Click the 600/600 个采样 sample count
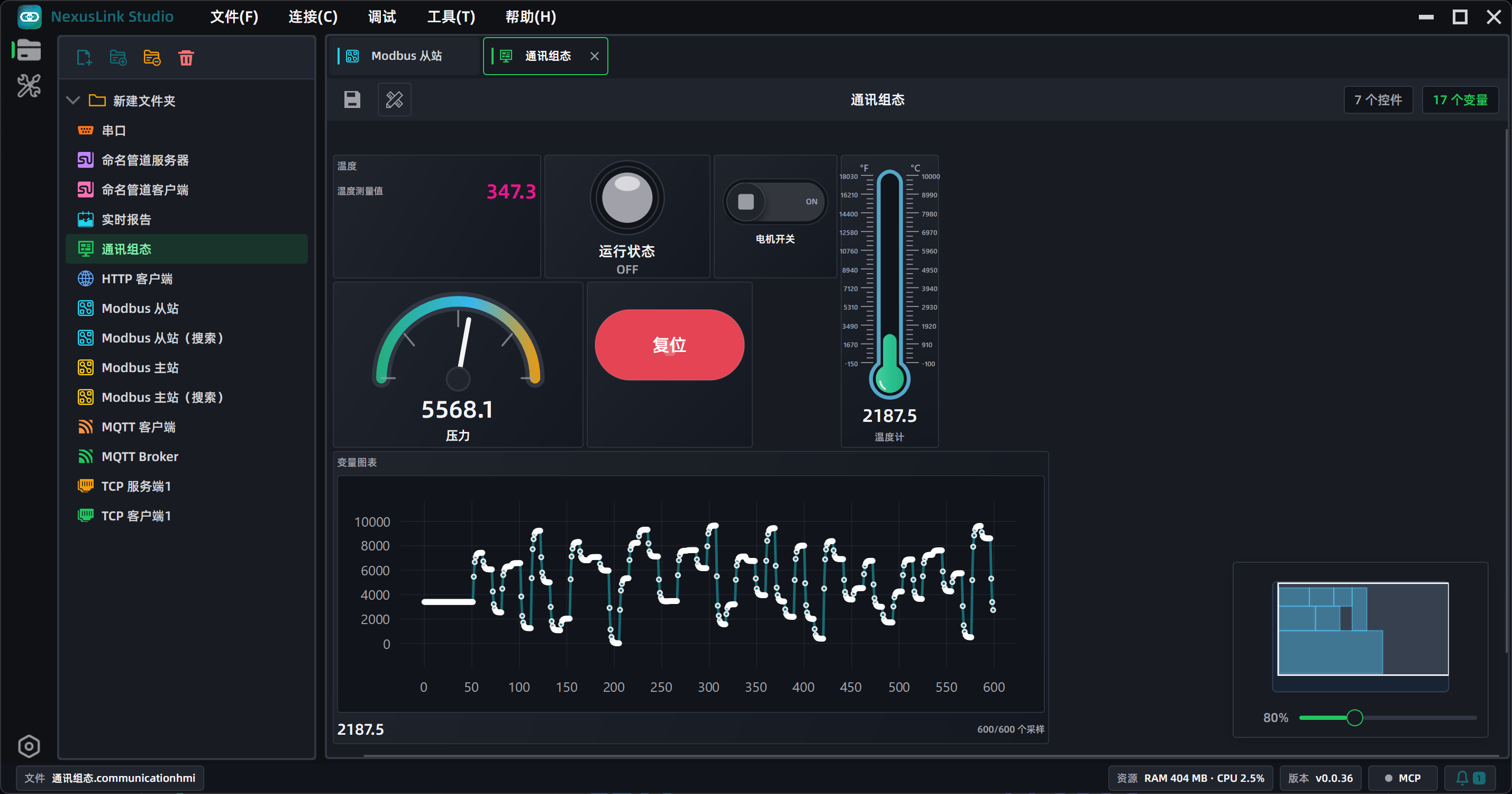The height and width of the screenshot is (794, 1512). (x=1010, y=729)
